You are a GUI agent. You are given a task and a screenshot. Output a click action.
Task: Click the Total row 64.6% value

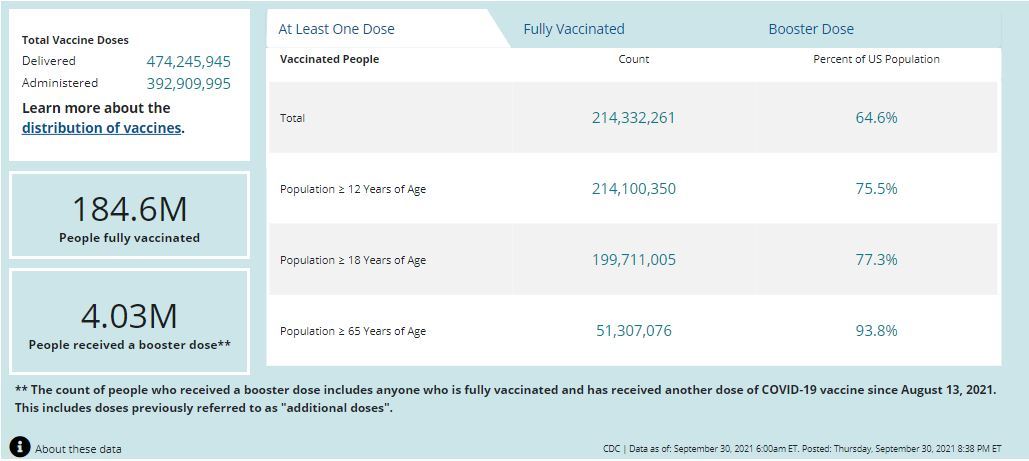(x=876, y=118)
